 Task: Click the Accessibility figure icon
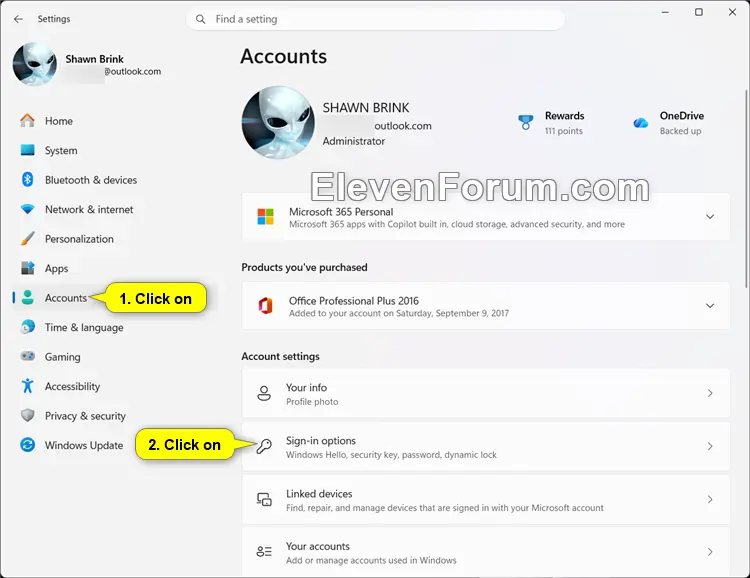pos(28,386)
